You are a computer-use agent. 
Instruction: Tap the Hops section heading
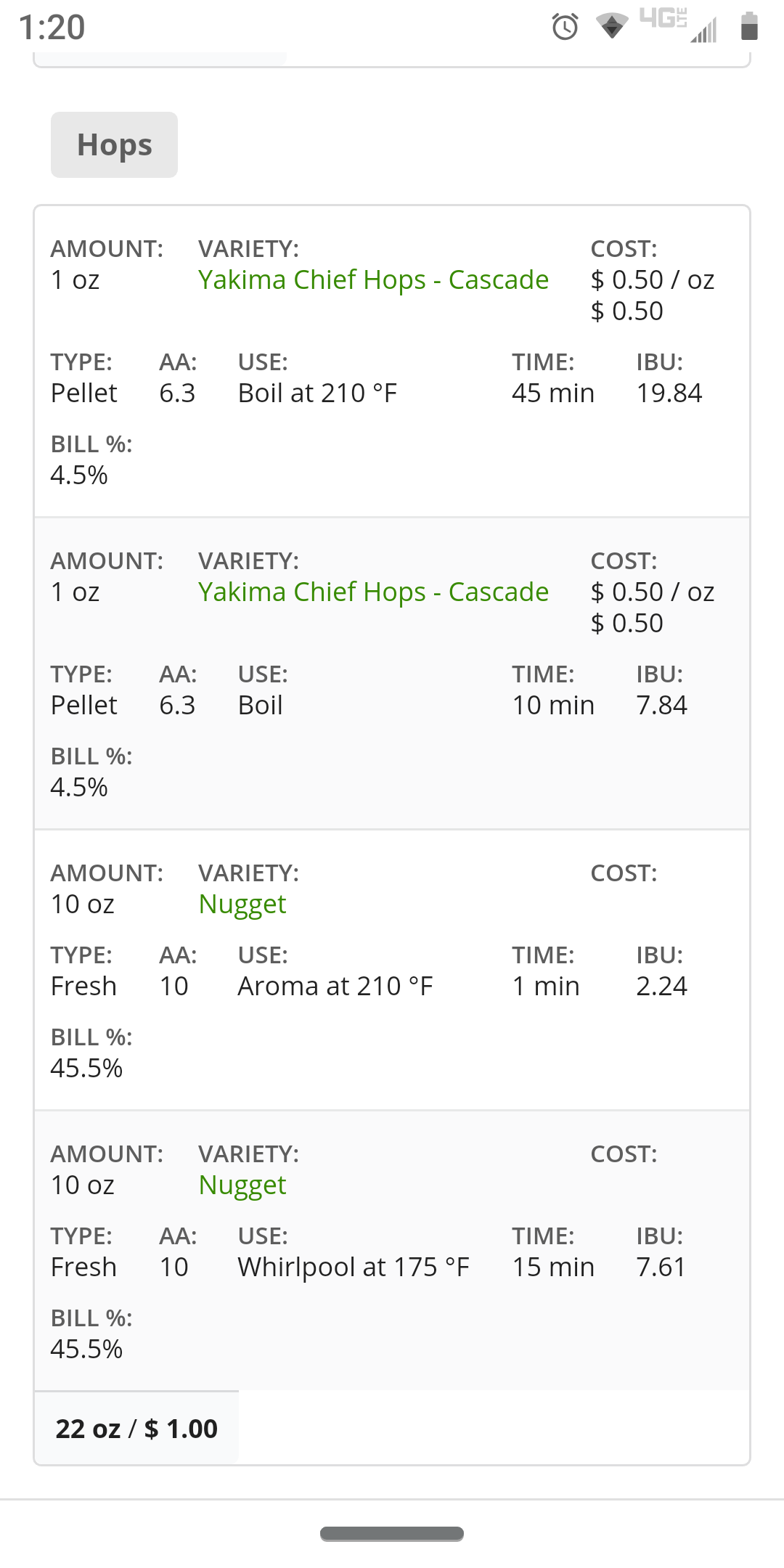(x=114, y=144)
